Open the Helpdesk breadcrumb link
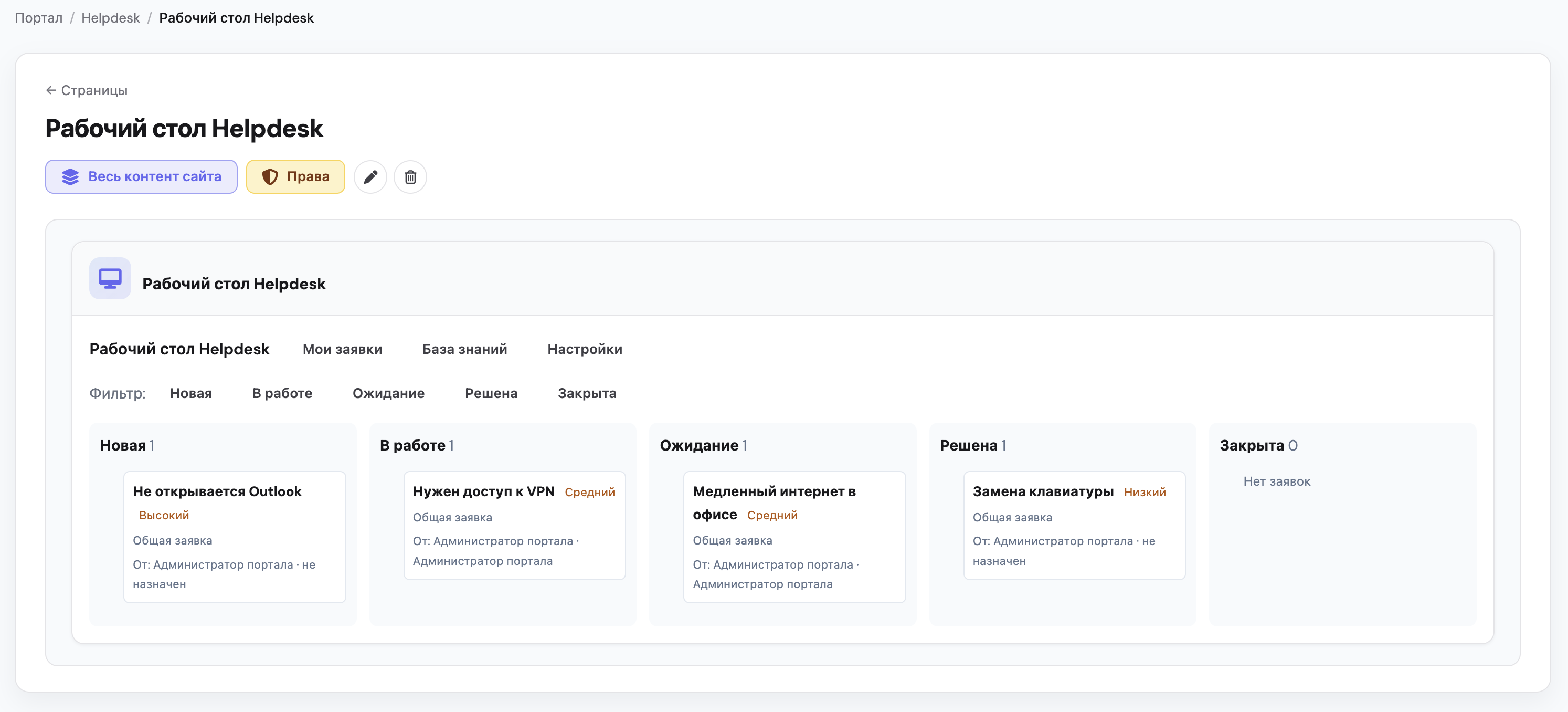The height and width of the screenshot is (712, 1568). pyautogui.click(x=111, y=18)
